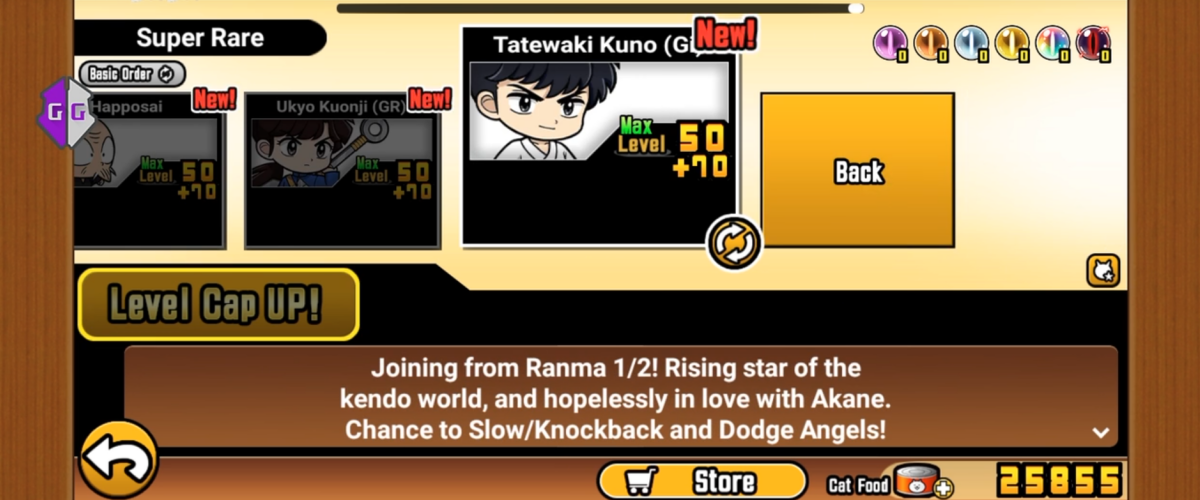Screen dimensions: 1200x500
Task: Tap the orange Catseye icon
Action: 930,44
